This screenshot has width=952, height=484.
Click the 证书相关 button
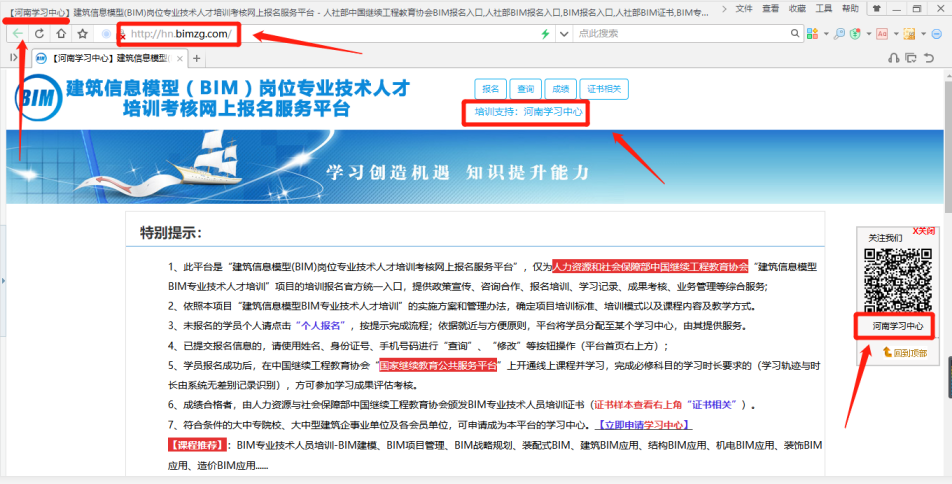coord(603,89)
